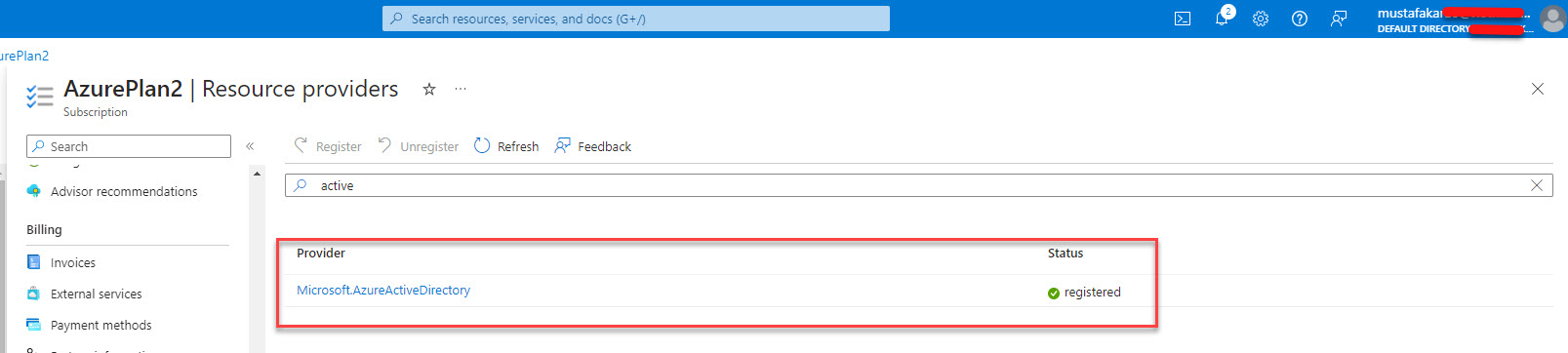Open the Microsoft.AzureActiveDirectory provider link
Viewport: 1568px width, 353px height.
pos(383,291)
